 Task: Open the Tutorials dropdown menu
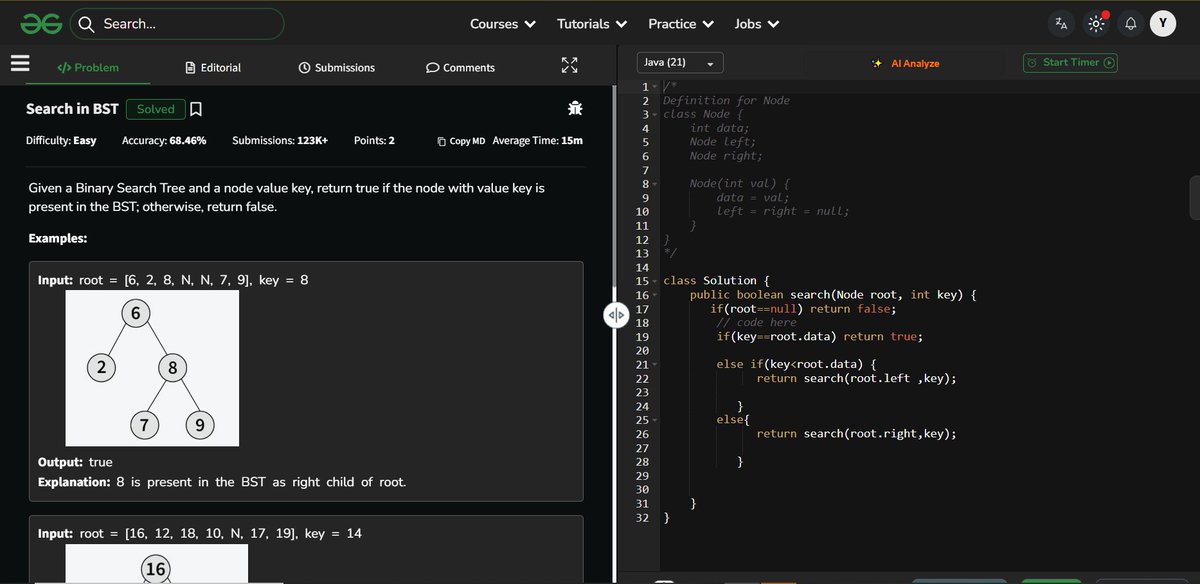[x=592, y=24]
